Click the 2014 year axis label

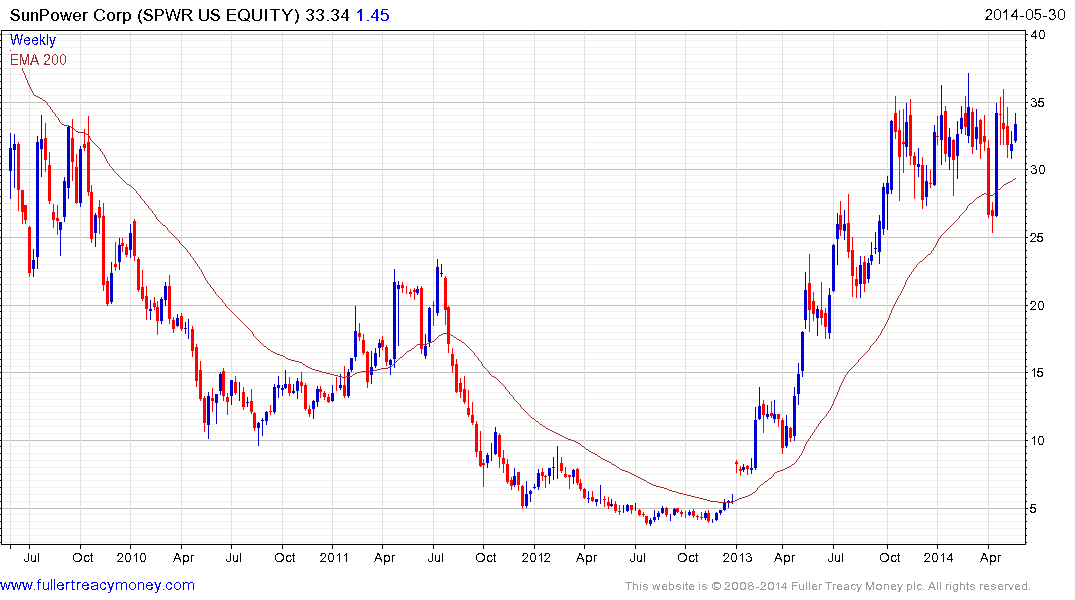938,557
